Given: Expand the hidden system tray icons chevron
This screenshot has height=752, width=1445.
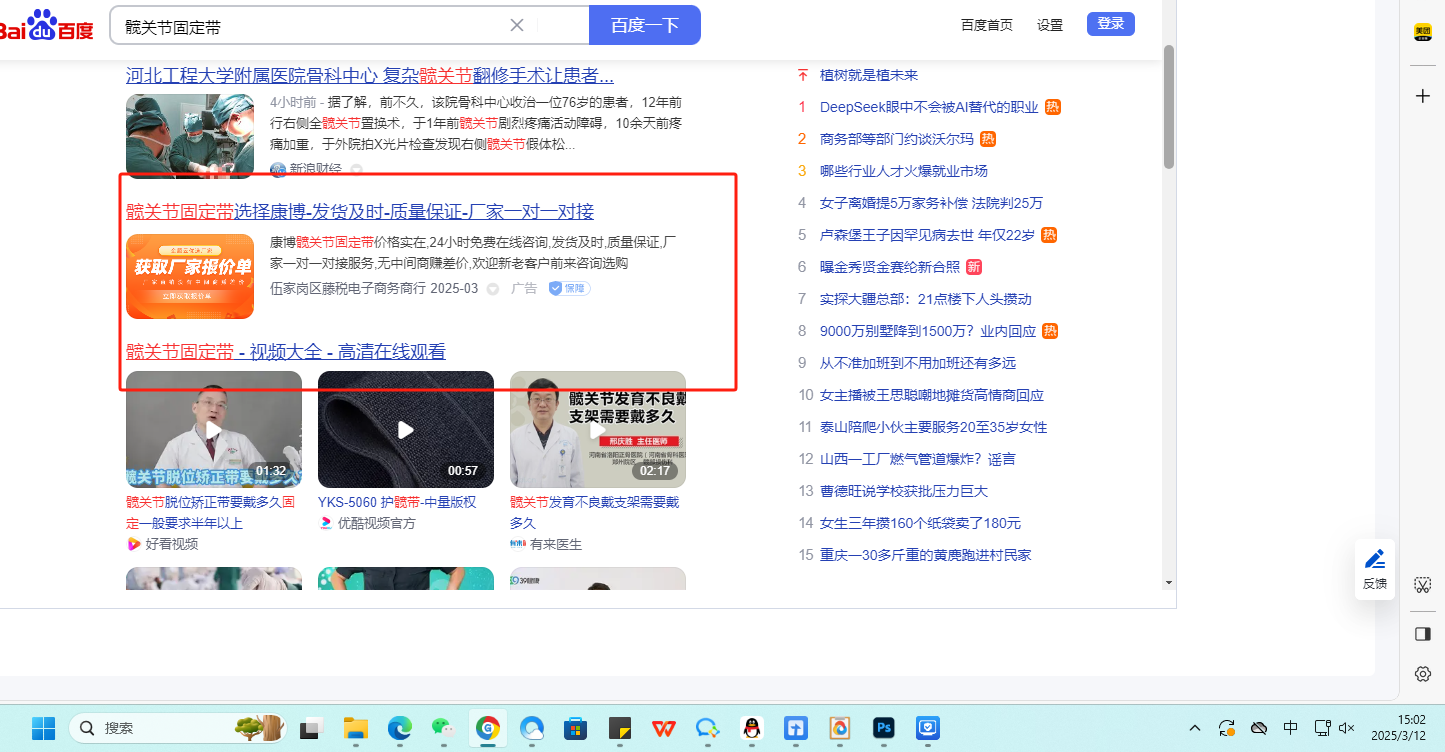Looking at the screenshot, I should (x=1195, y=728).
